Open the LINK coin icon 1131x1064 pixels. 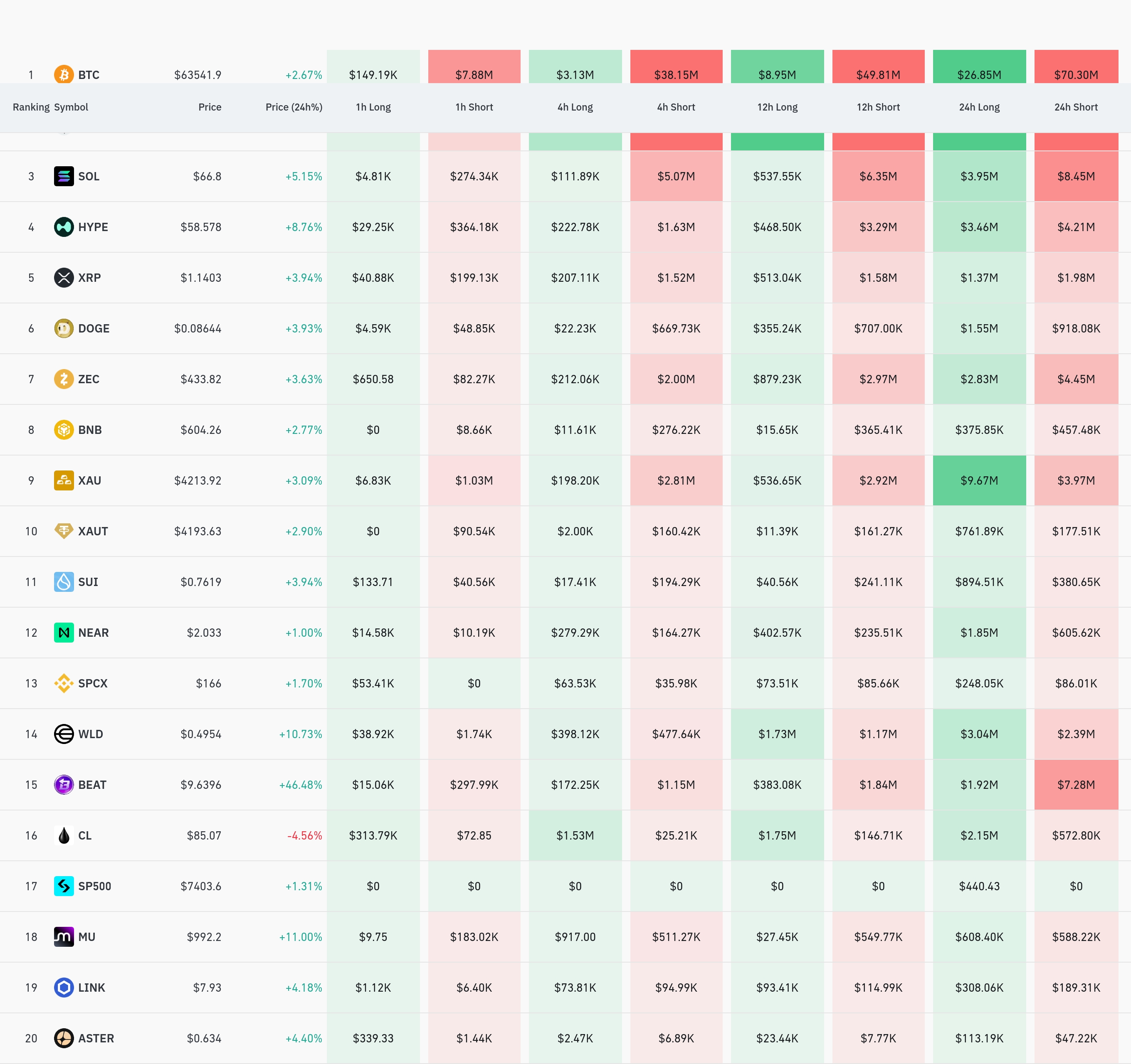(64, 987)
